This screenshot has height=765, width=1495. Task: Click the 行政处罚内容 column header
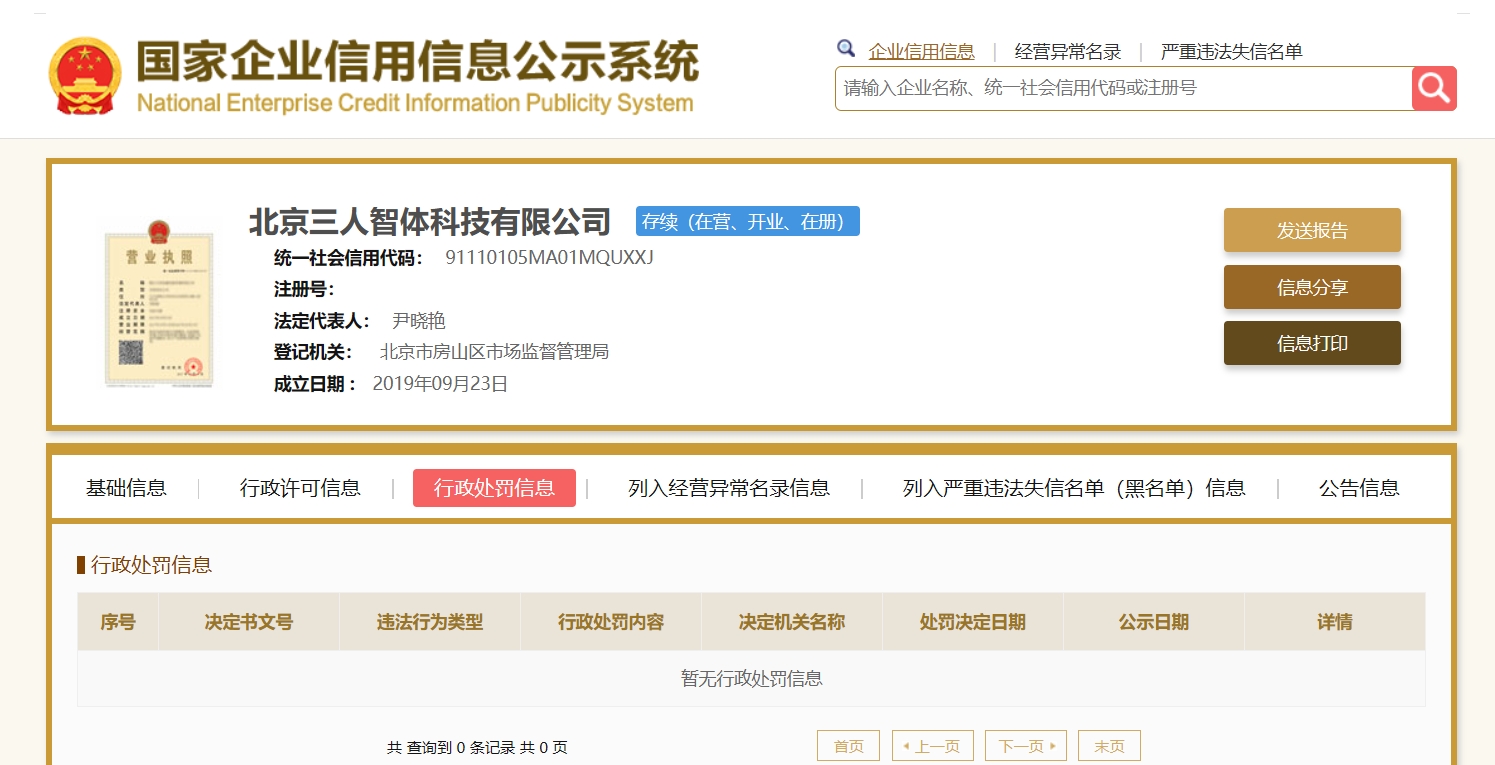click(x=611, y=622)
